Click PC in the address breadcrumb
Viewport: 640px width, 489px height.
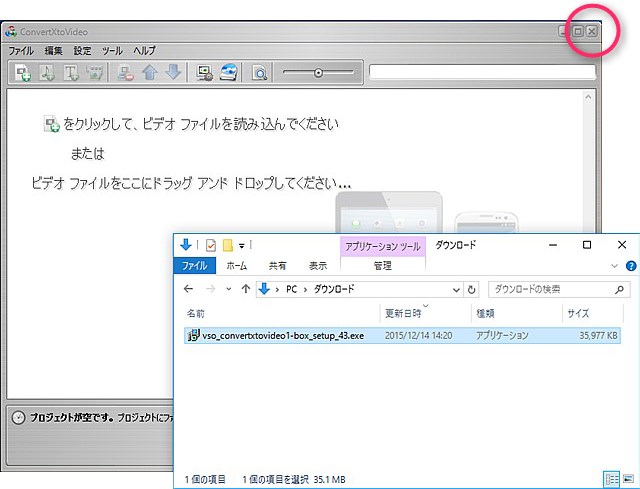point(291,289)
